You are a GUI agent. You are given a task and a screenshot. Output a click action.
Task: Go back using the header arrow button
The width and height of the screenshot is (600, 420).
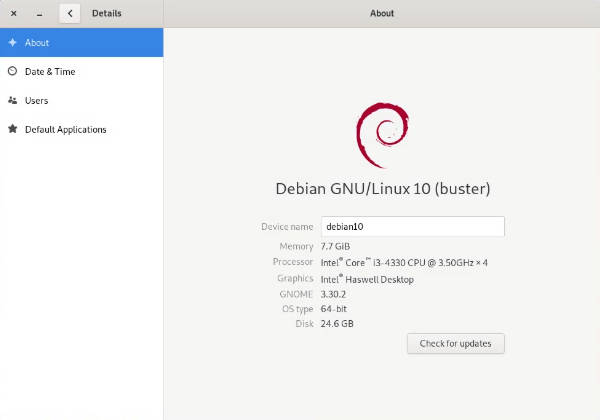tap(70, 13)
